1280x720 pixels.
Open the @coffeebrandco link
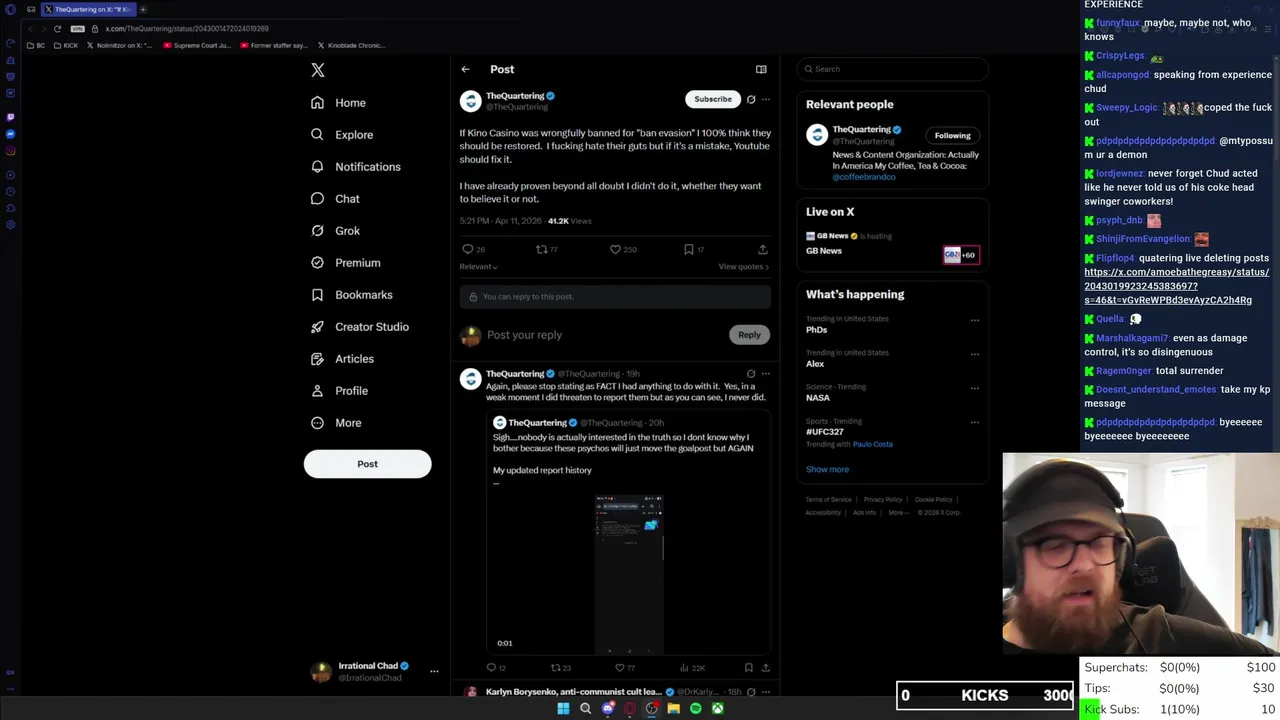[x=864, y=177]
